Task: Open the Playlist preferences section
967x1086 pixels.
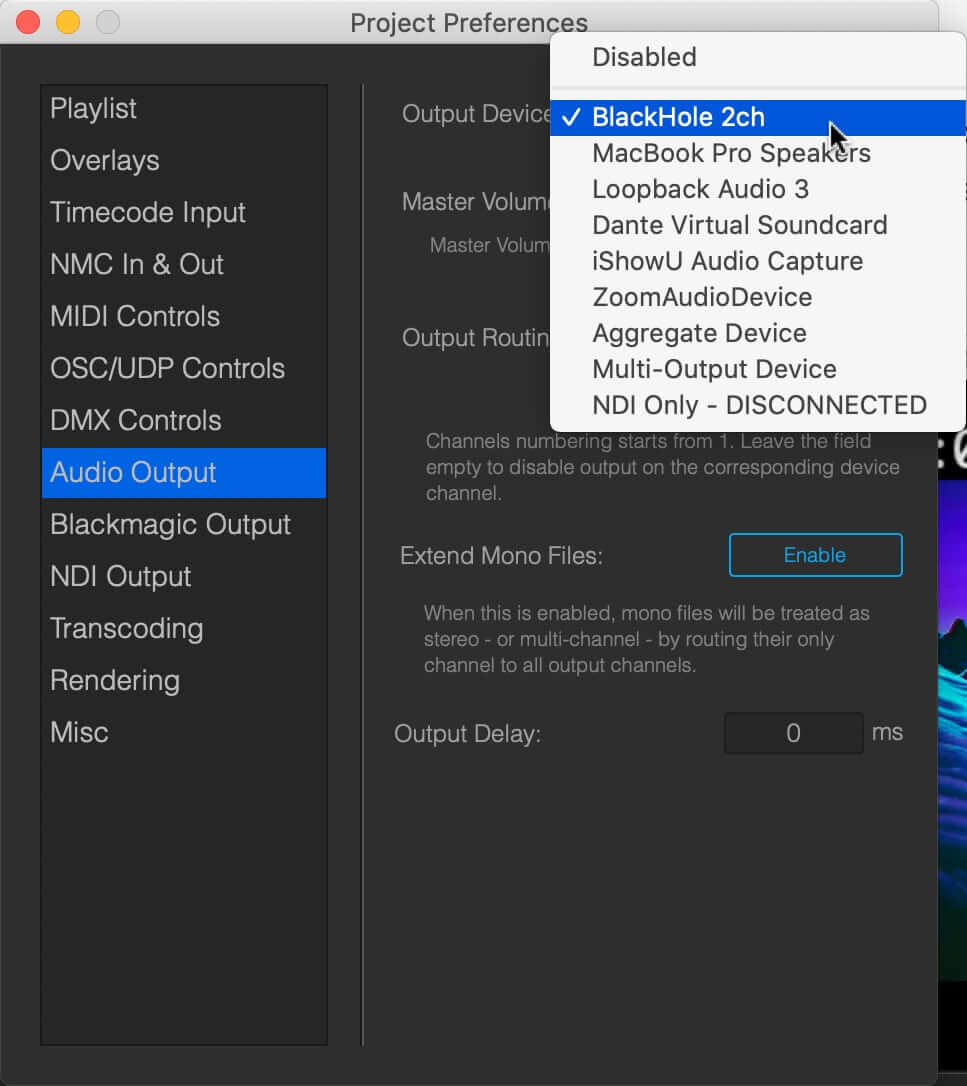Action: [x=184, y=109]
